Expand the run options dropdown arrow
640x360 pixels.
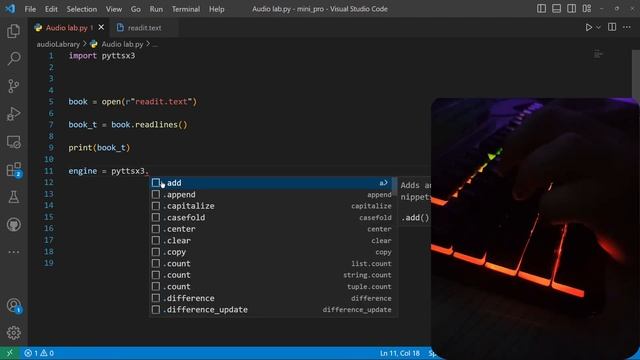[598, 27]
